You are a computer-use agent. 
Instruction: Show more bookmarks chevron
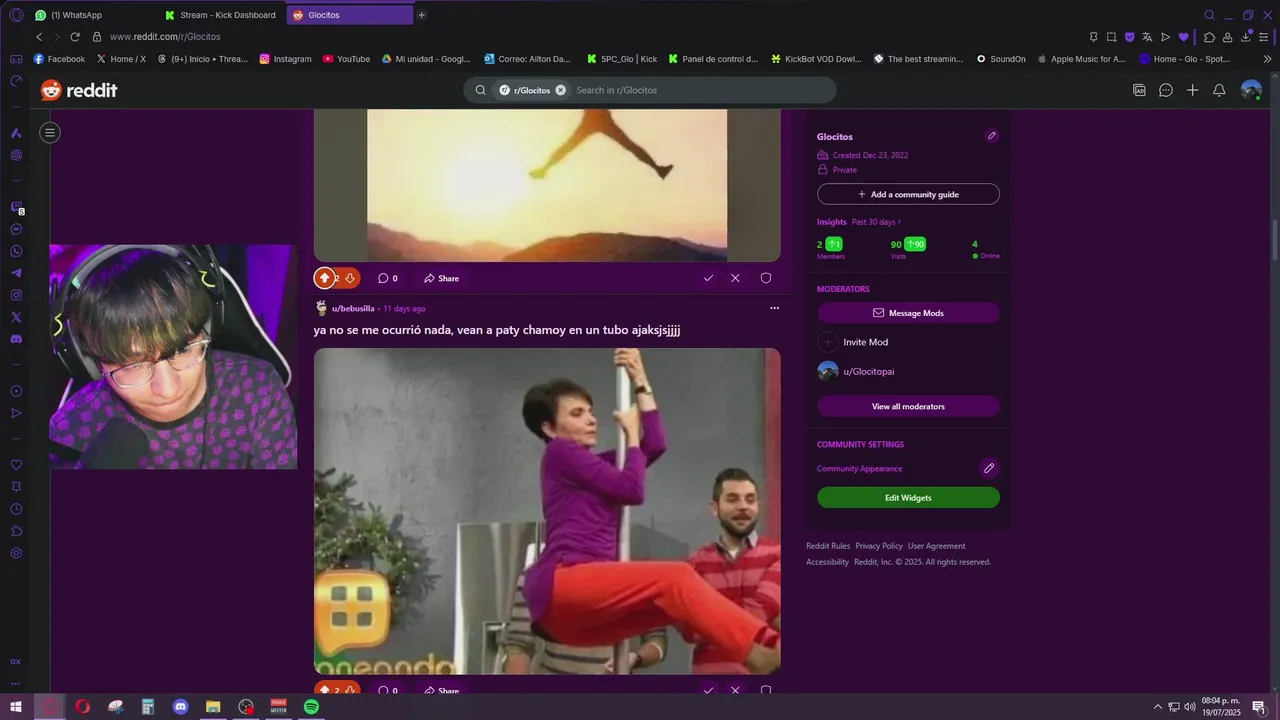coord(1267,59)
